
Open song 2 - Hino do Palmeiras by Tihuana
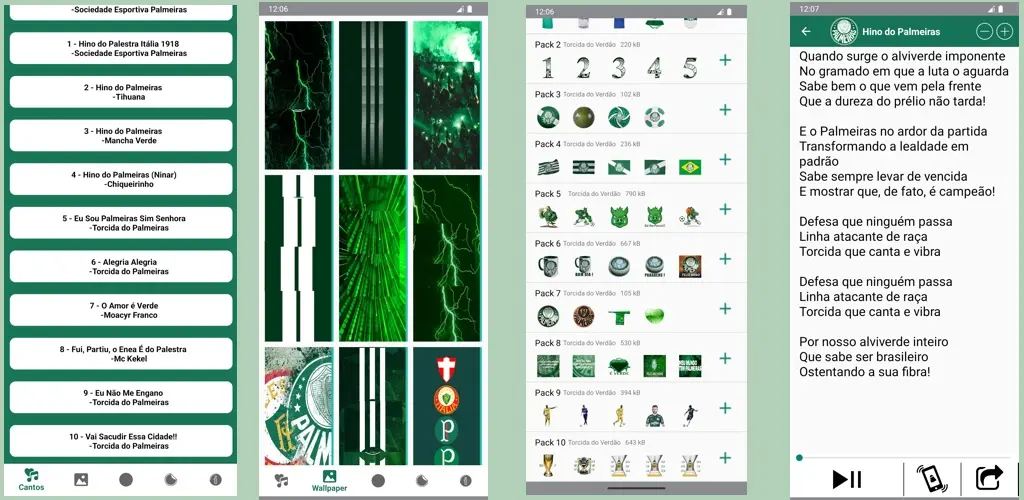pos(121,92)
